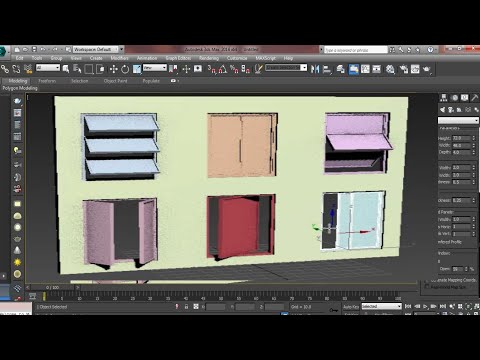Open Select by Name dialog icon
This screenshot has height=360, width=480.
point(77,69)
